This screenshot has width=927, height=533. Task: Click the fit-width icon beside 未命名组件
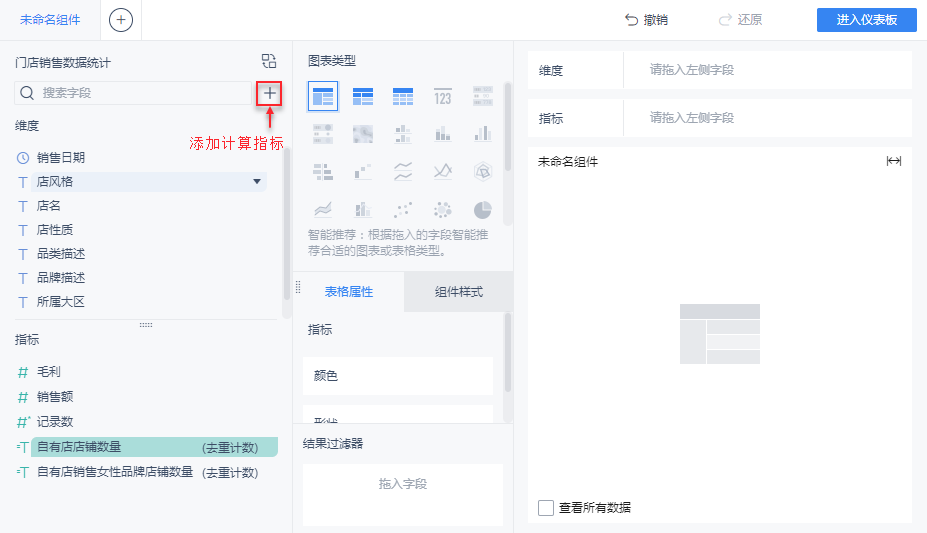[893, 161]
